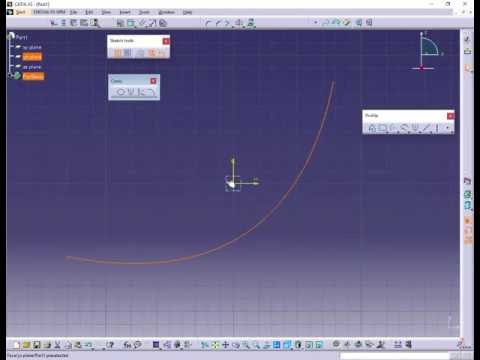Open the Start menu in the menu bar
Image resolution: width=480 pixels, height=360 pixels.
coord(20,12)
